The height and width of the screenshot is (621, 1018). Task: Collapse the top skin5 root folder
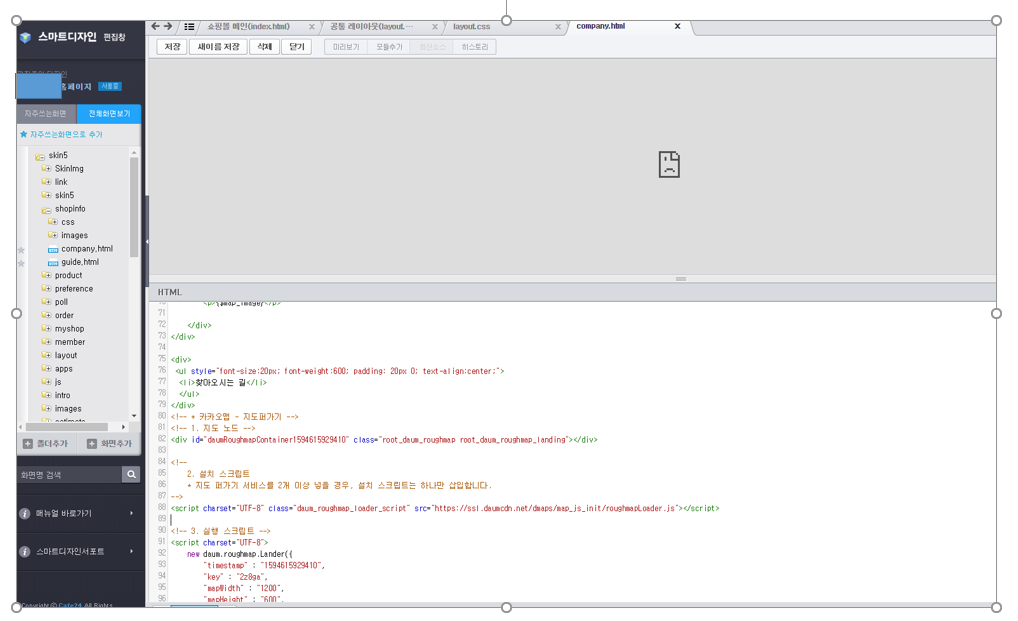tap(40, 156)
